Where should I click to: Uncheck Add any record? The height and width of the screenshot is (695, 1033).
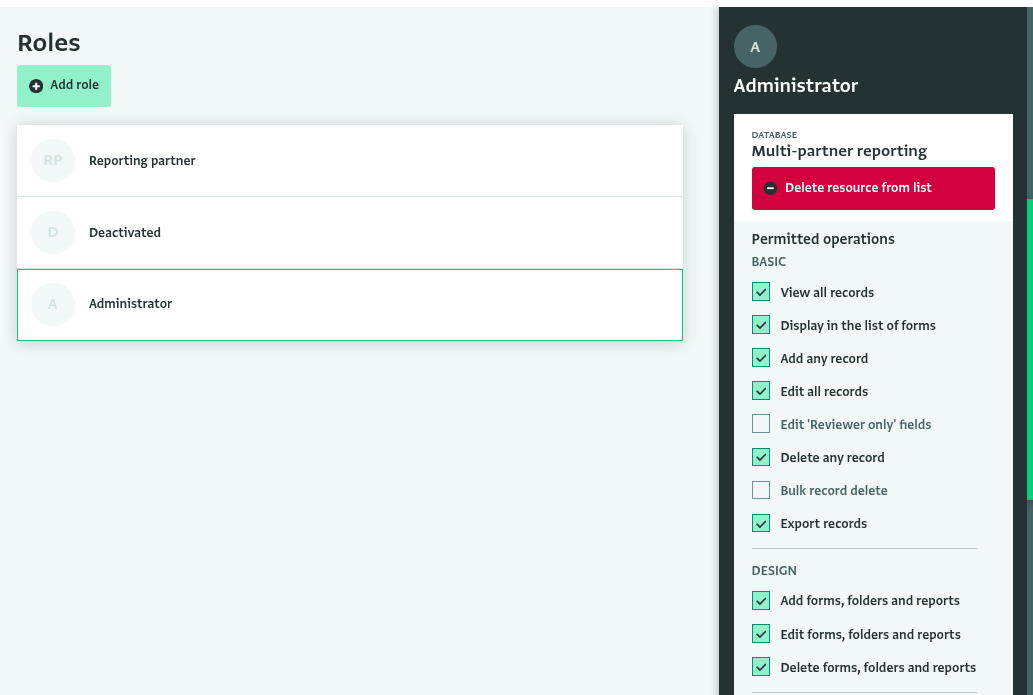(x=761, y=358)
